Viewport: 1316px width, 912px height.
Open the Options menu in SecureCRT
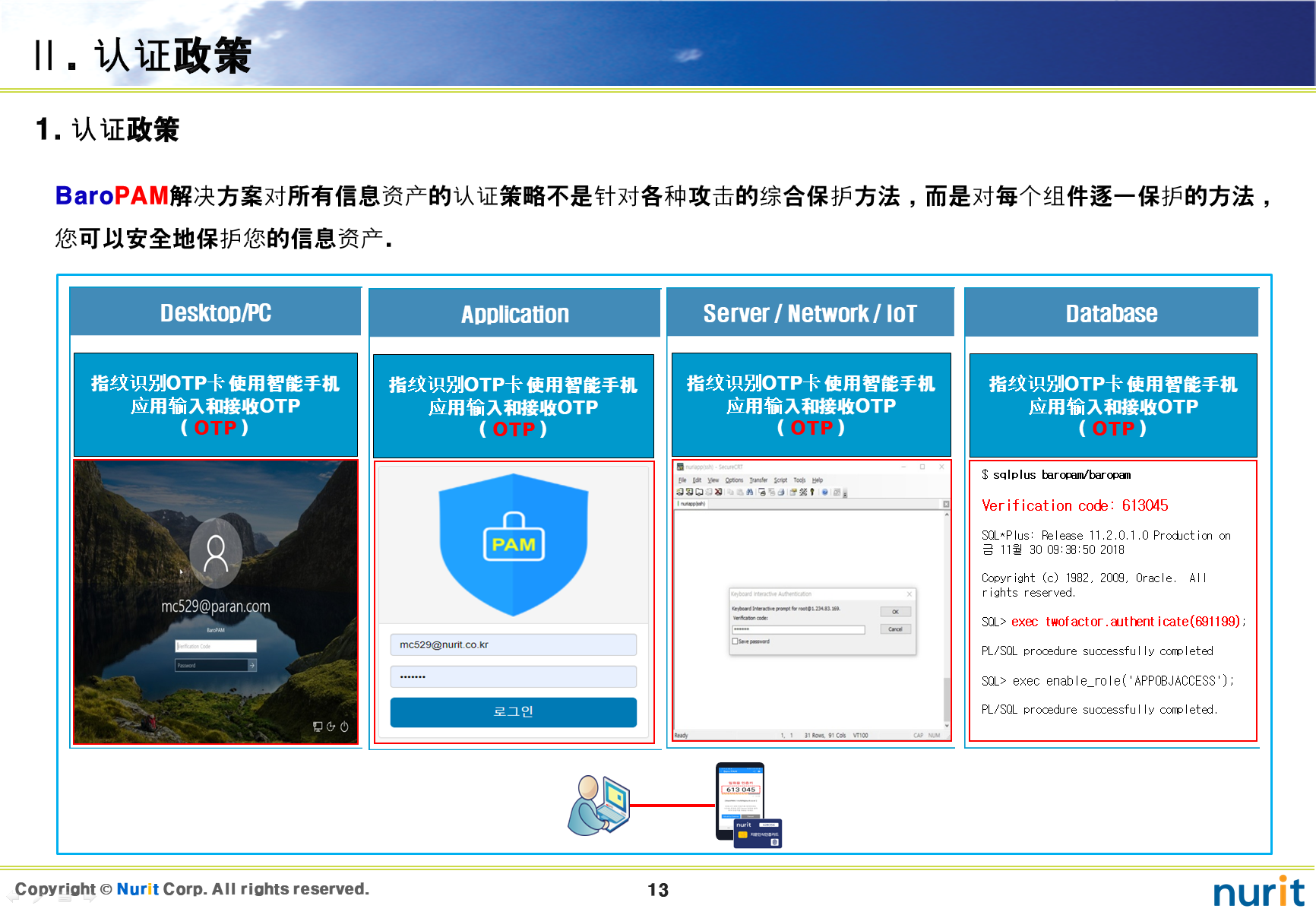click(734, 480)
